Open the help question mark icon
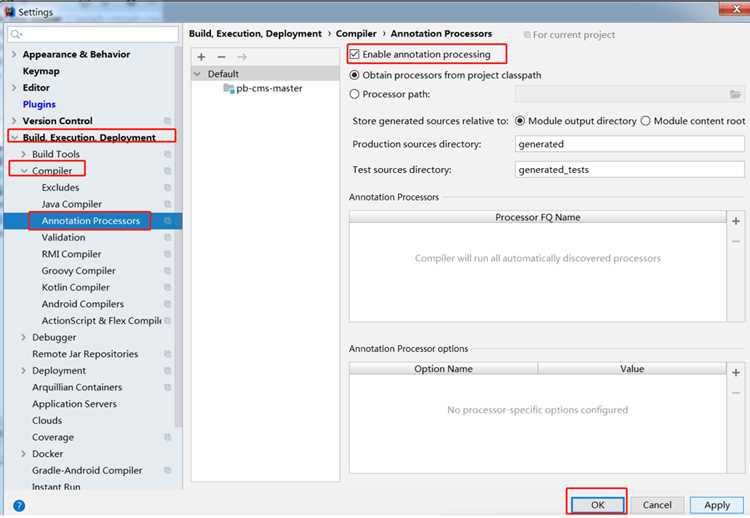Viewport: 750px width, 518px height. point(19,506)
